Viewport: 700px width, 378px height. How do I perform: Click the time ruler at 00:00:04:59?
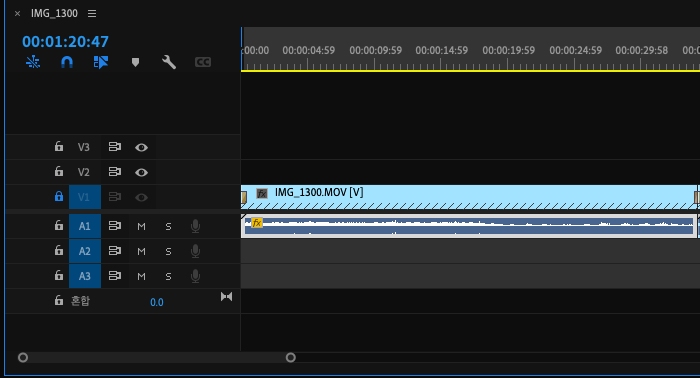(308, 50)
